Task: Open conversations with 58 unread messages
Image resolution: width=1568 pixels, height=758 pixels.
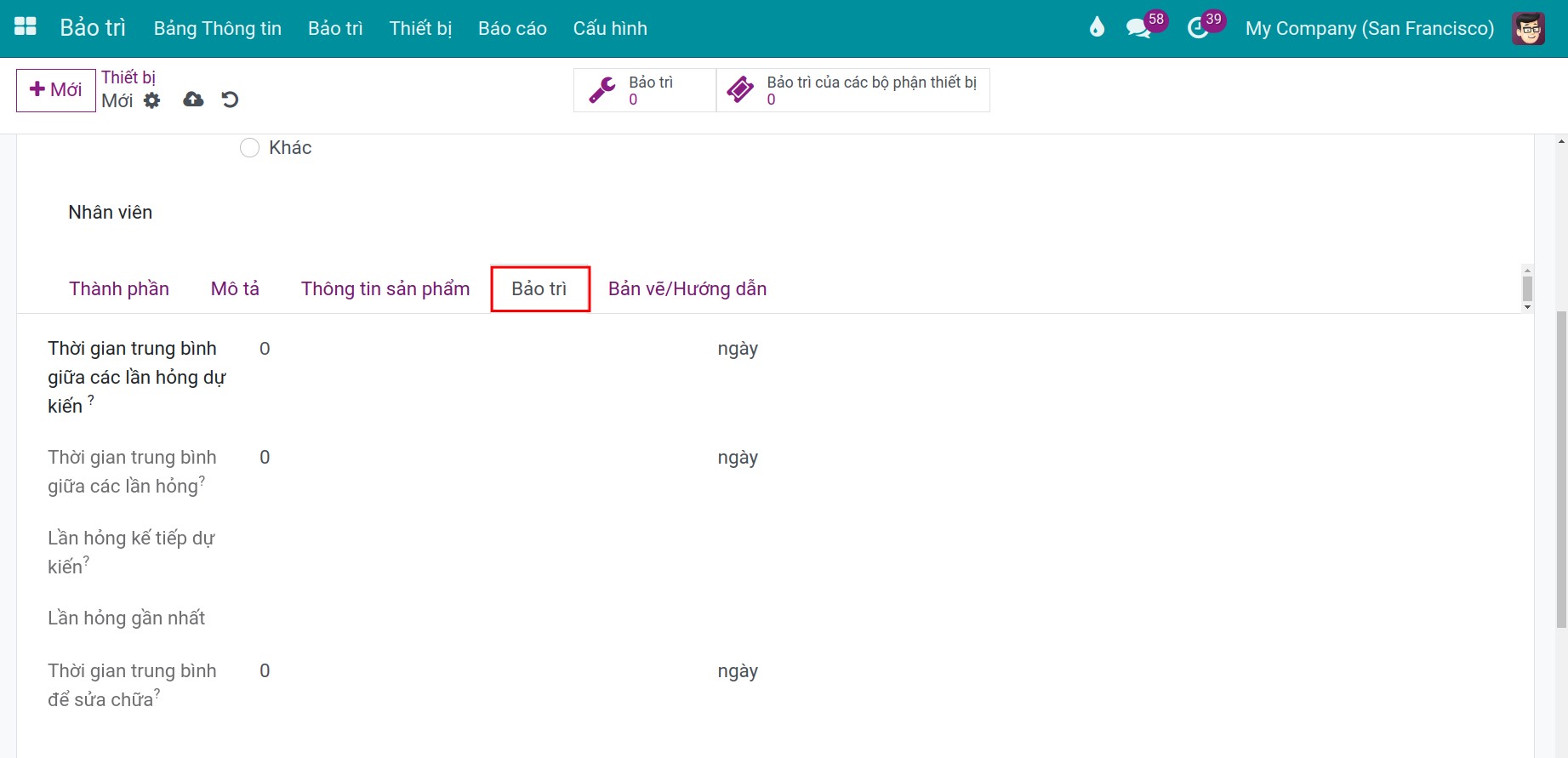Action: pos(1145,26)
